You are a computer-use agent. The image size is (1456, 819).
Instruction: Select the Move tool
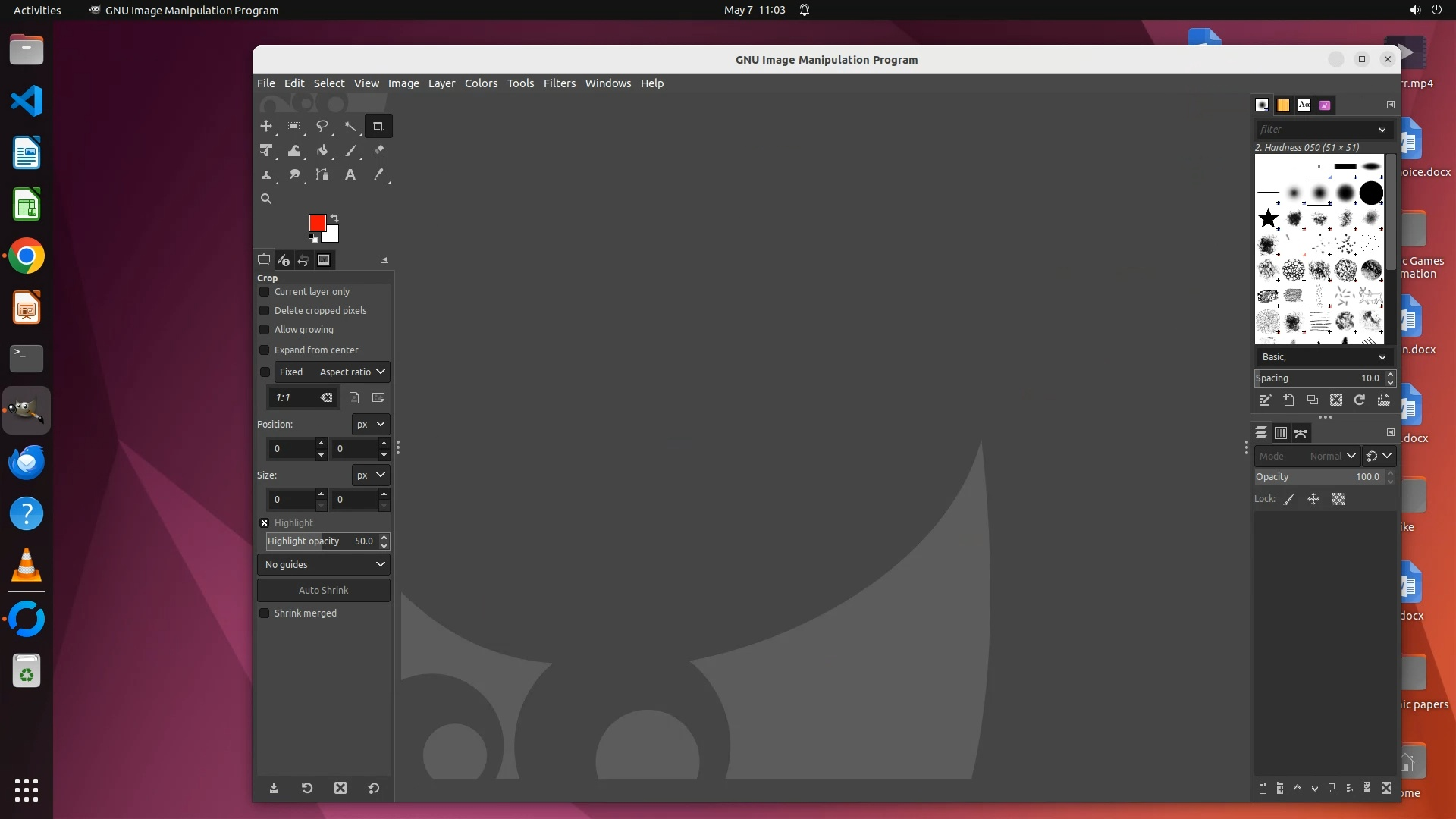tap(266, 127)
